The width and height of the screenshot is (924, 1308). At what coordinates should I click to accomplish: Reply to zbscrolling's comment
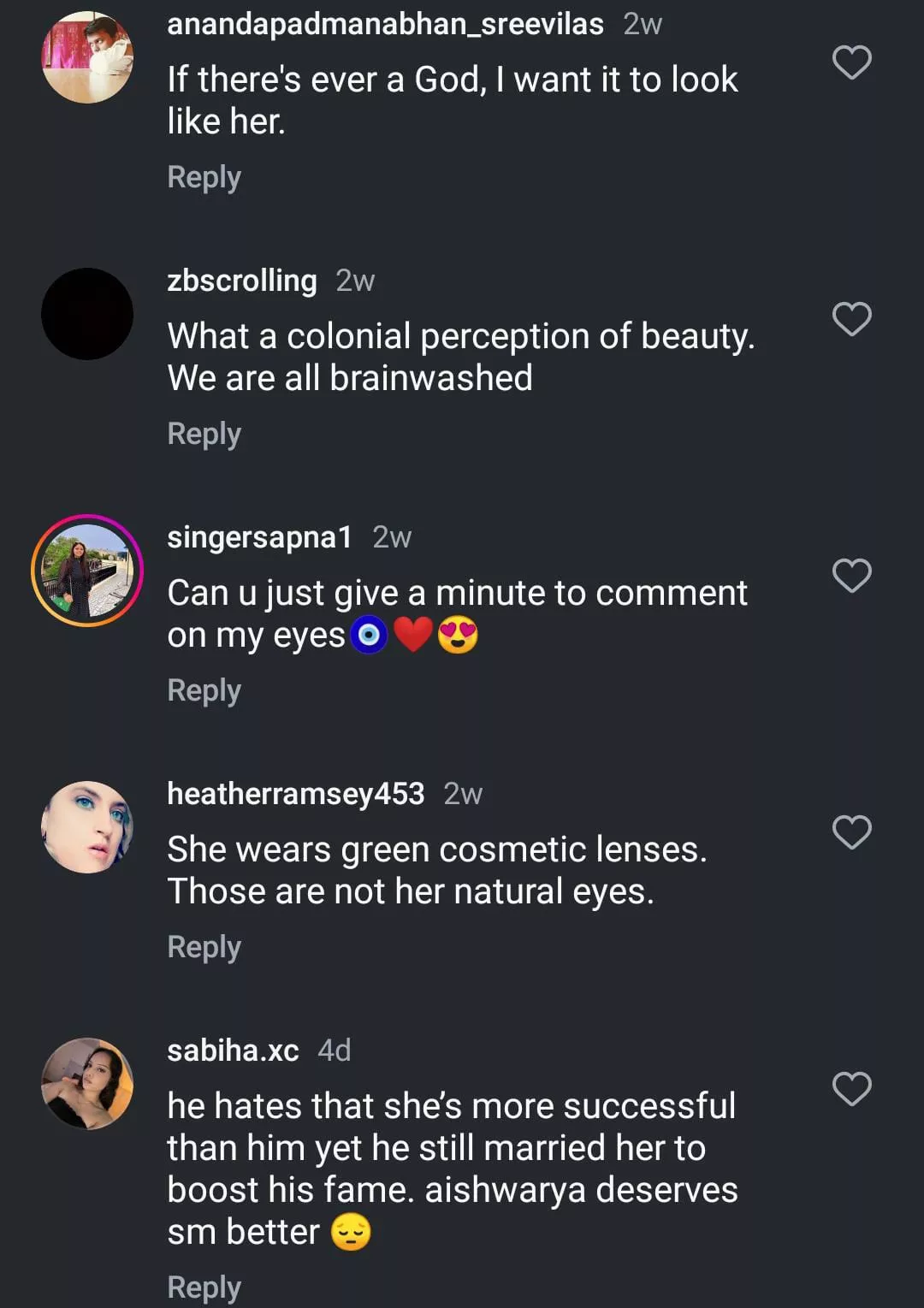[x=204, y=434]
